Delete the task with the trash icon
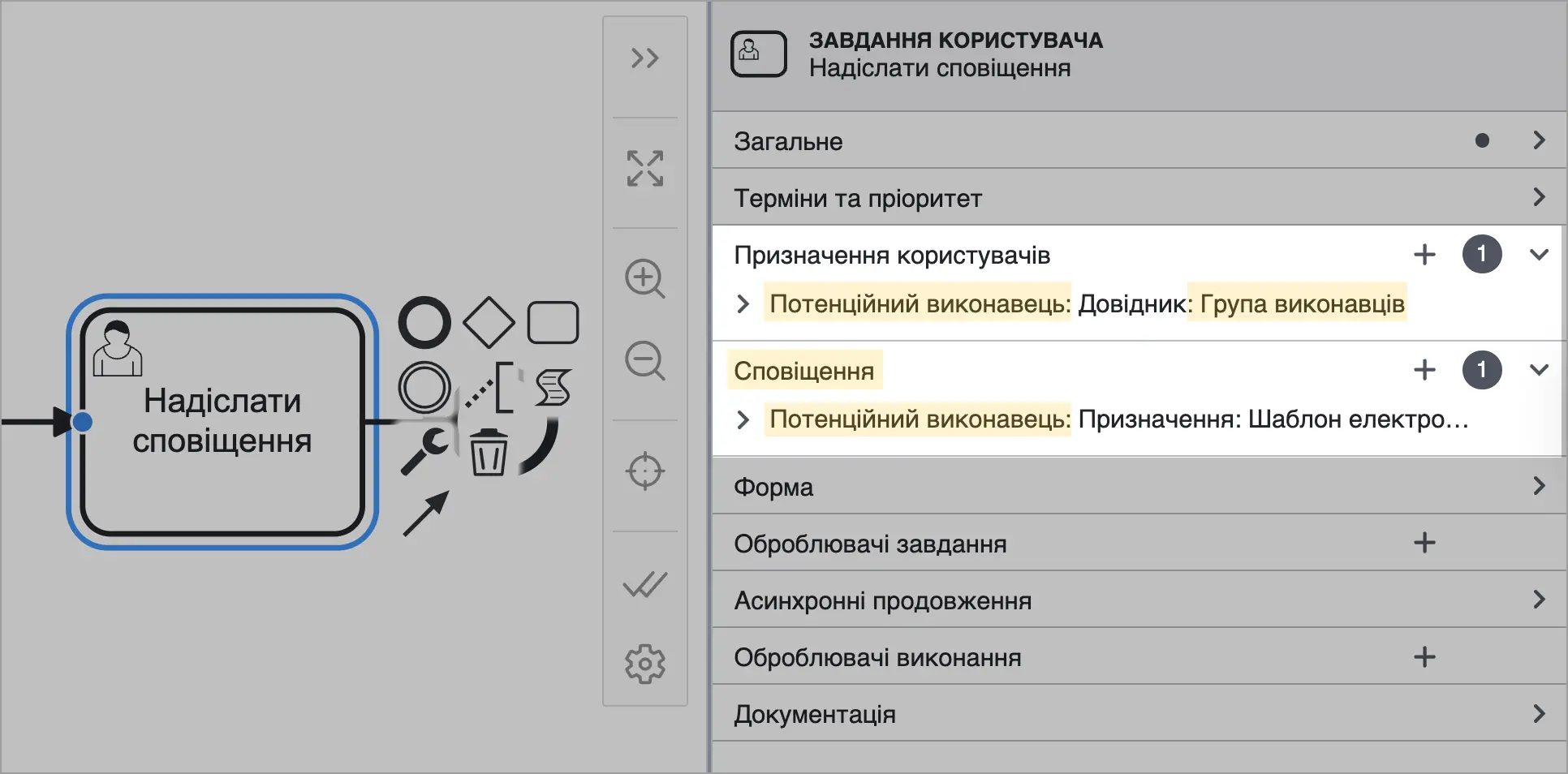The width and height of the screenshot is (1568, 774). (489, 452)
